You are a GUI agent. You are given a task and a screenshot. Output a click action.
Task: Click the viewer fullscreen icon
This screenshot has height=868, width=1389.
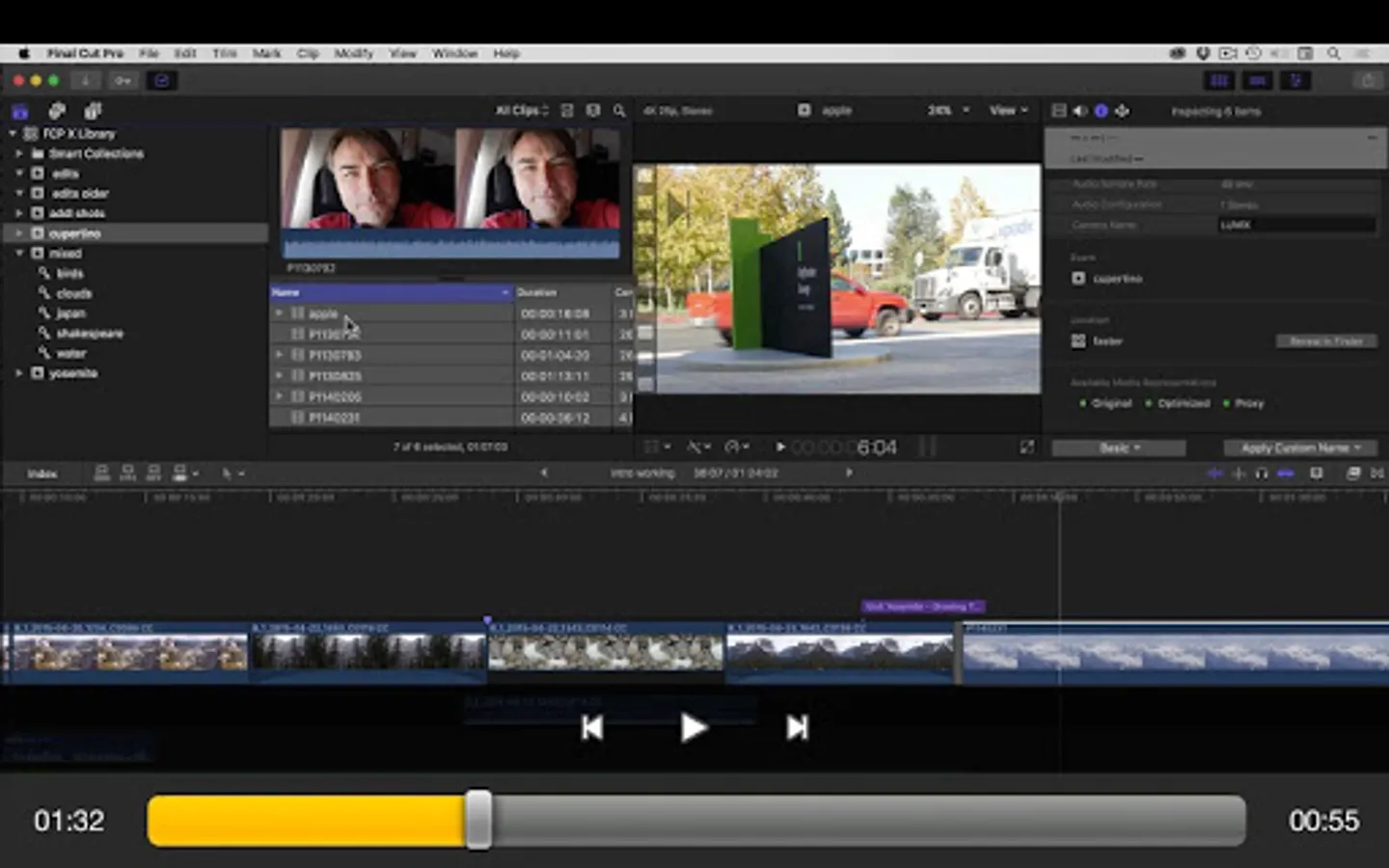click(1026, 447)
